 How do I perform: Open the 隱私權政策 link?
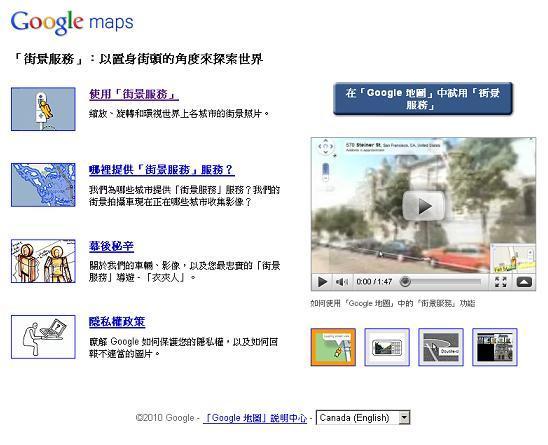(117, 322)
